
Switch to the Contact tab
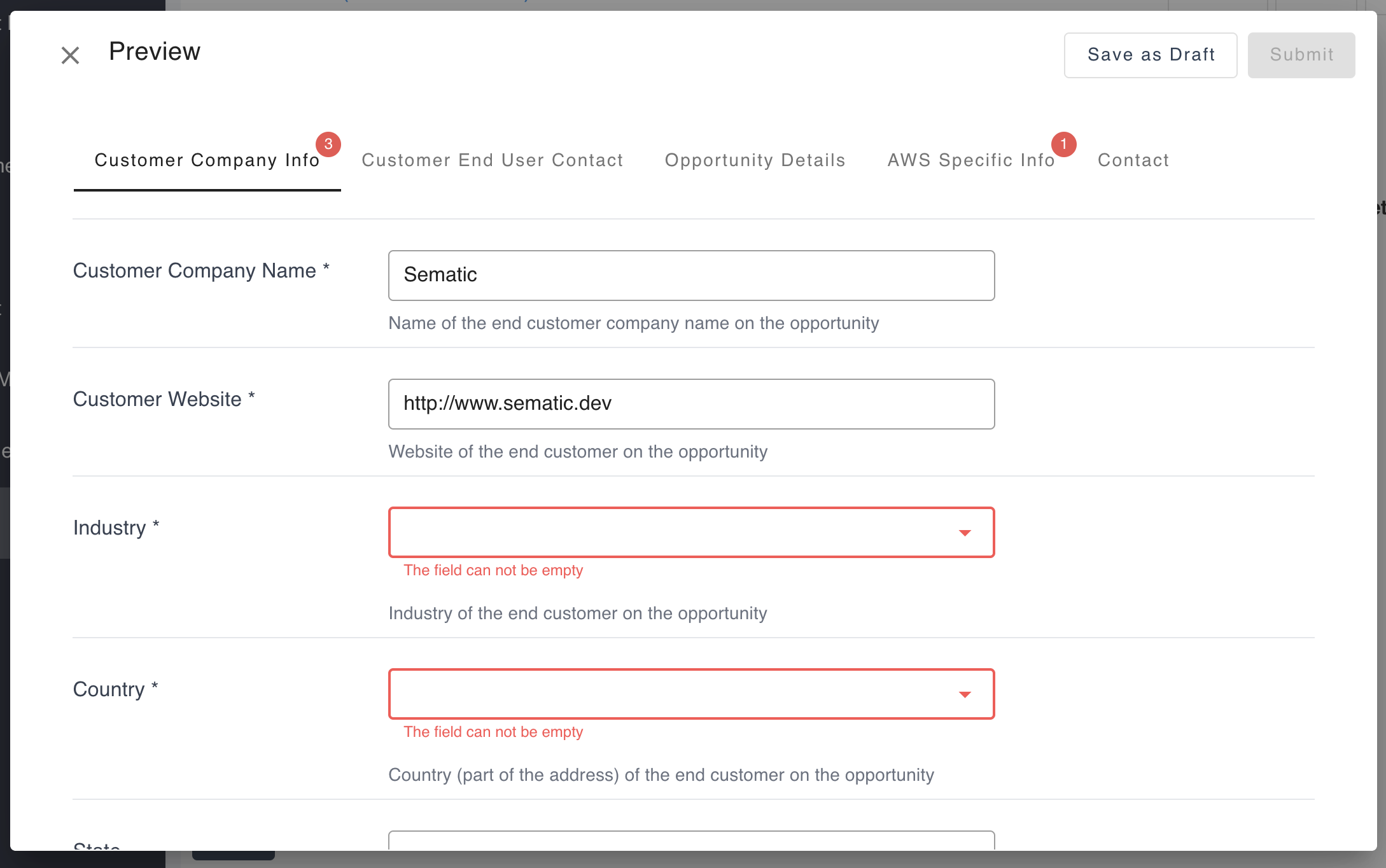point(1133,160)
